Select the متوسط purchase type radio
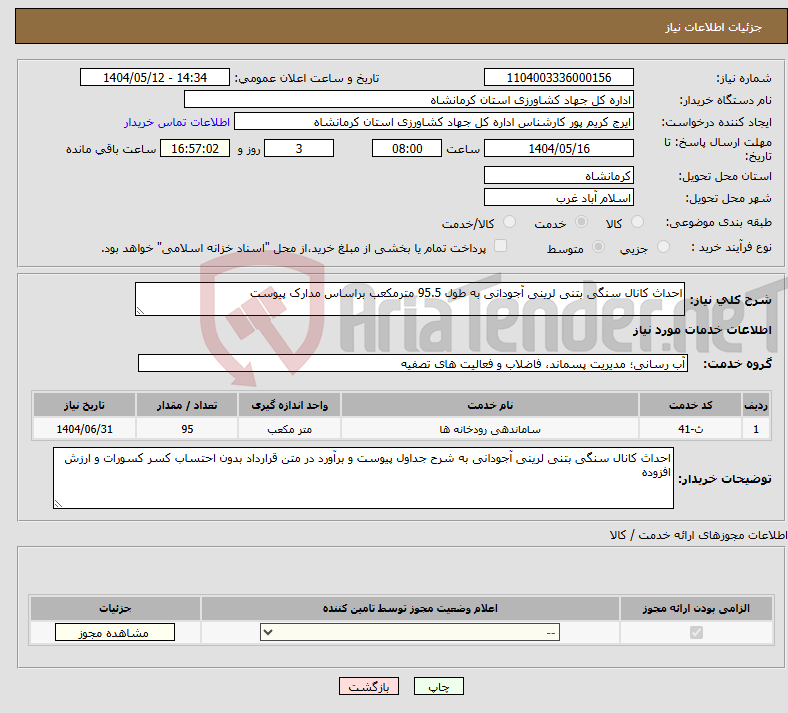Viewport: 788px width, 713px height. click(x=598, y=247)
